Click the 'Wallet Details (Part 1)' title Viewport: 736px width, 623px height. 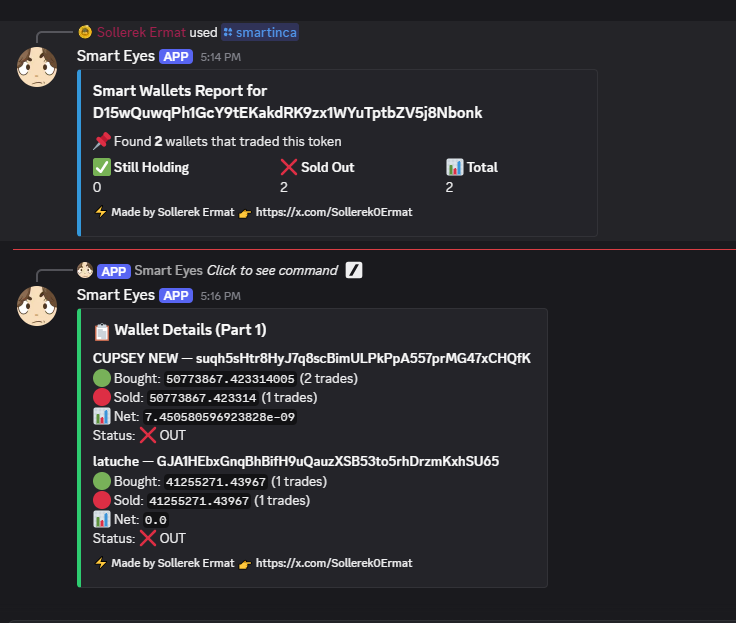pos(190,330)
